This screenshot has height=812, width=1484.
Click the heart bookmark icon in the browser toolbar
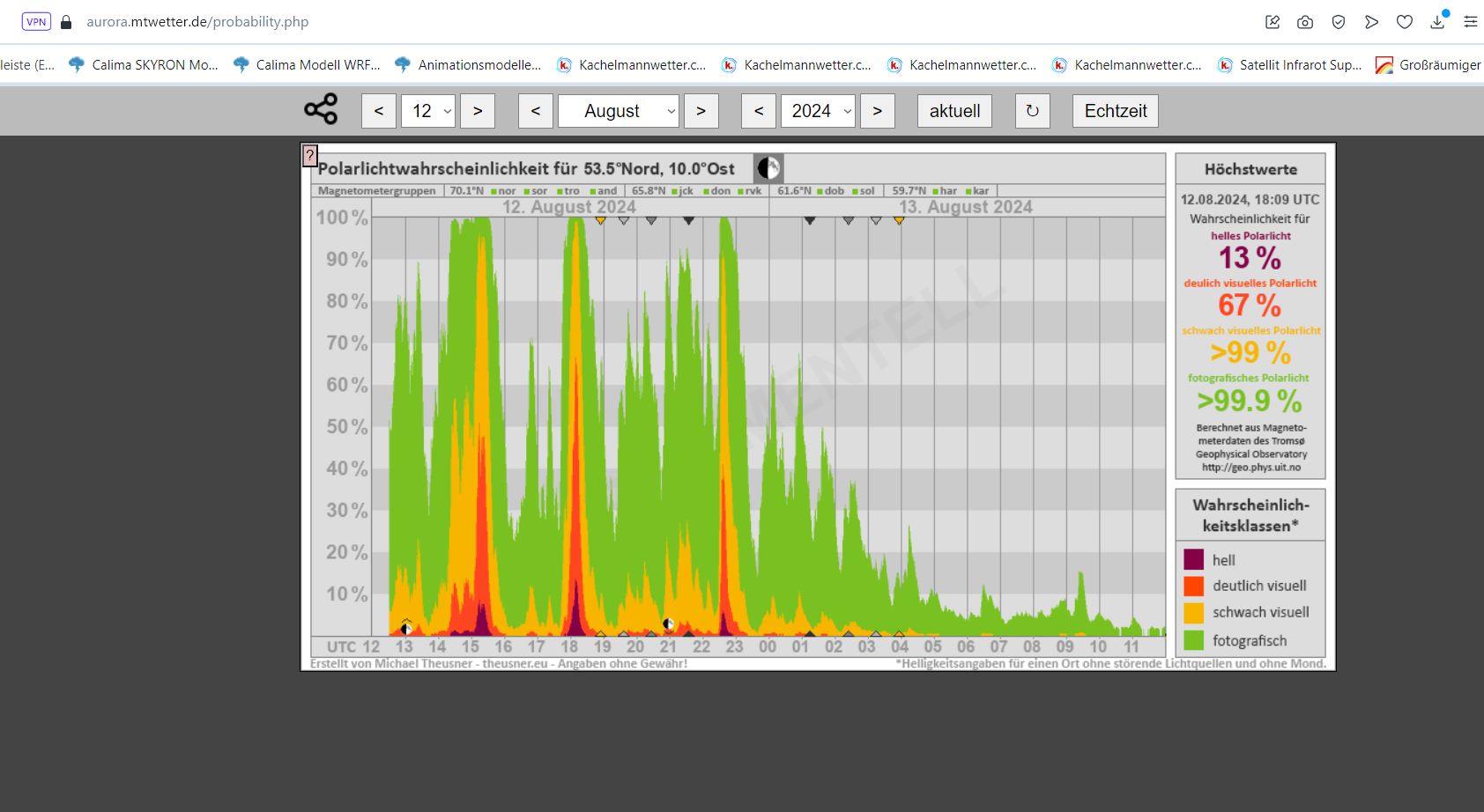coord(1405,22)
